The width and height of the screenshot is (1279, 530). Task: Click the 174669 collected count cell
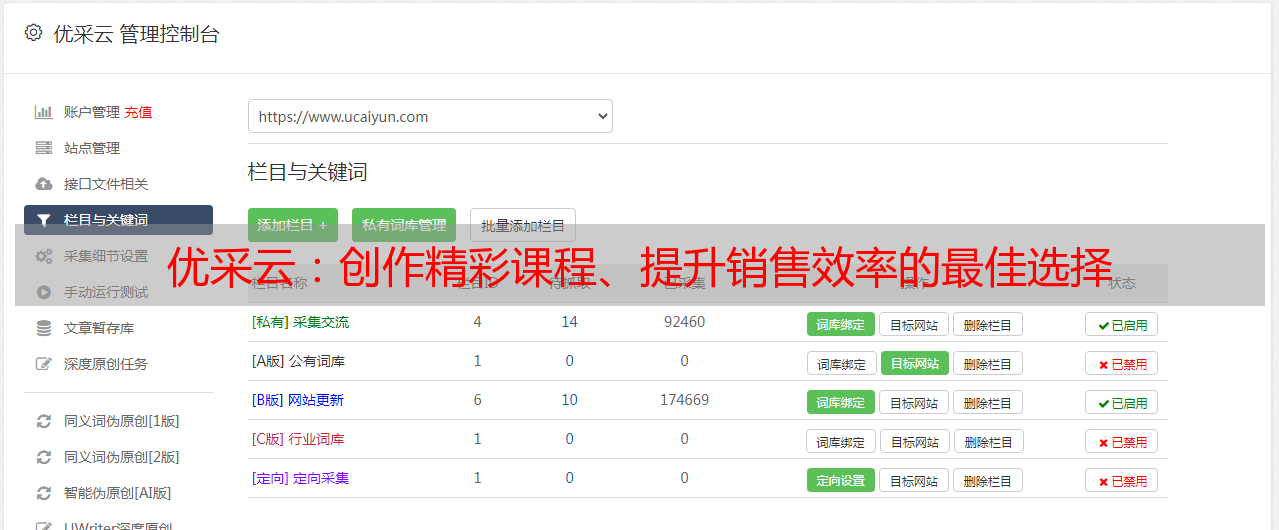coord(684,400)
